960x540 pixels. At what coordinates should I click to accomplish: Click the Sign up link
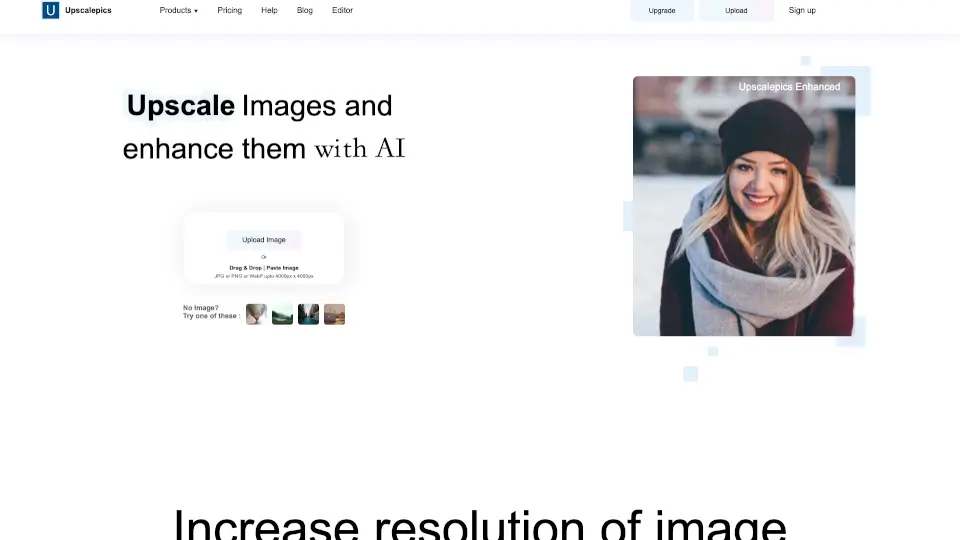(802, 10)
